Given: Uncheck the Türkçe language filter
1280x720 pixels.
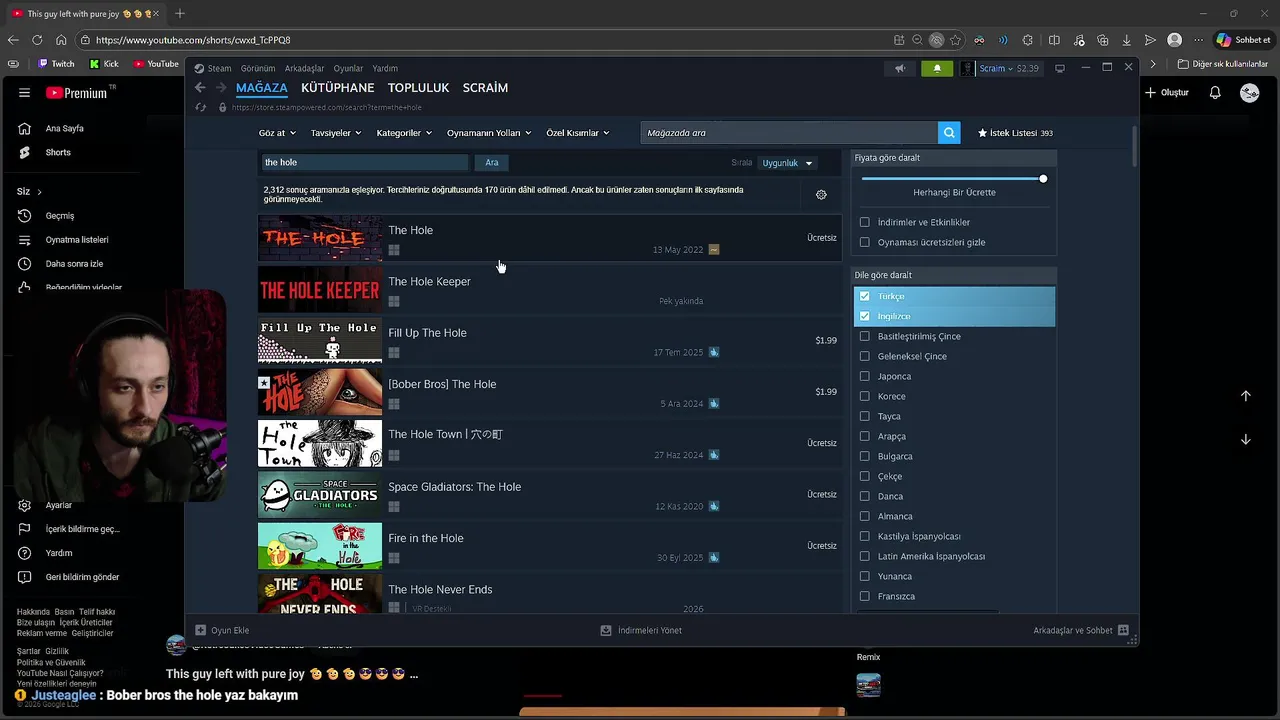Looking at the screenshot, I should click(865, 296).
